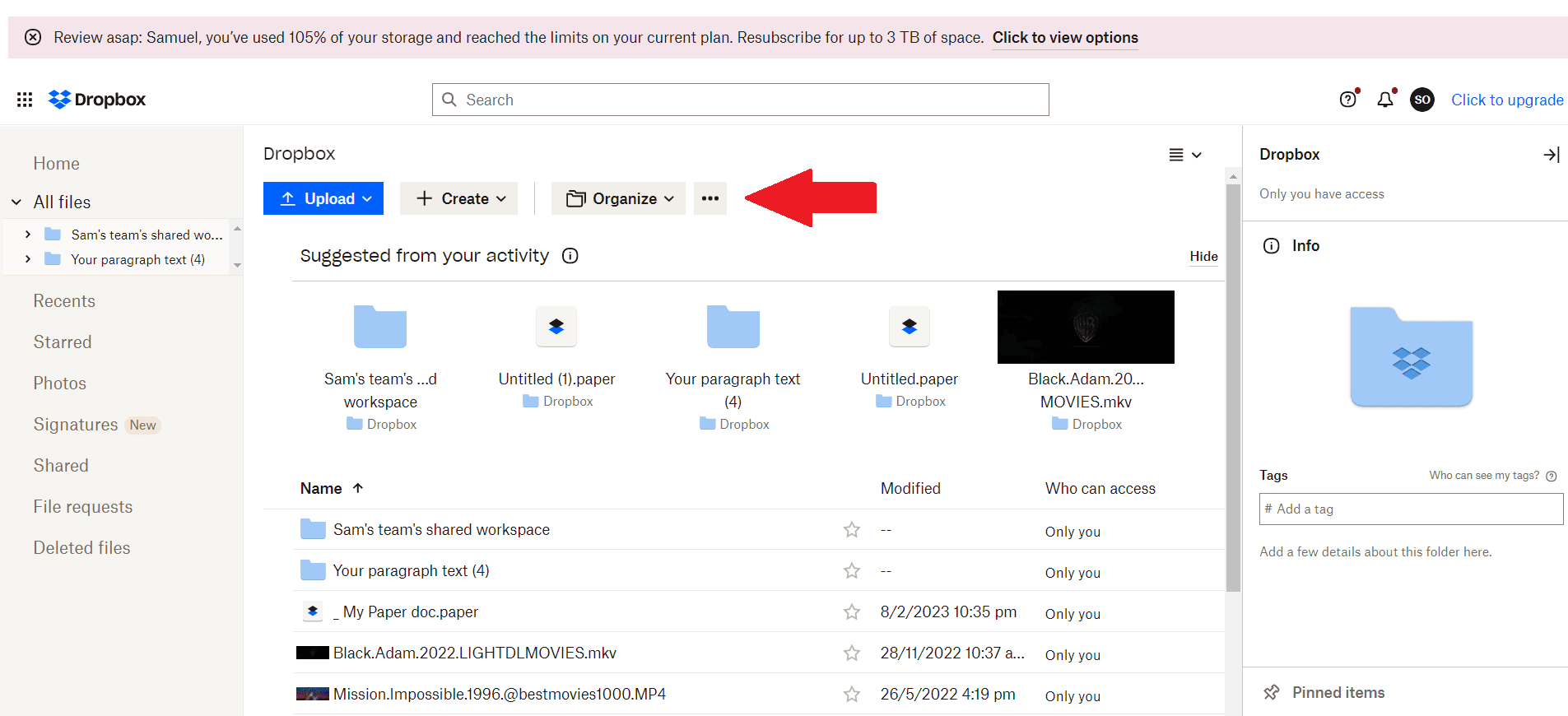Open Starred in sidebar
Image resolution: width=1568 pixels, height=716 pixels.
click(63, 342)
